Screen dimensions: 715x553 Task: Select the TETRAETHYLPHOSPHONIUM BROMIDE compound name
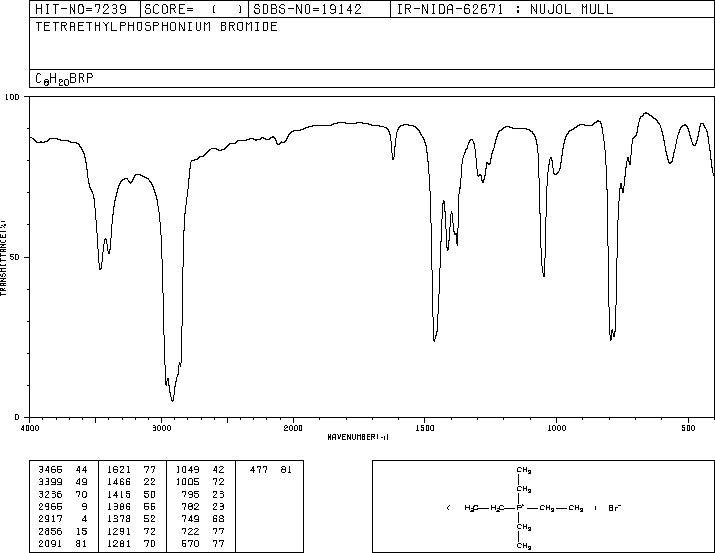pos(156,27)
